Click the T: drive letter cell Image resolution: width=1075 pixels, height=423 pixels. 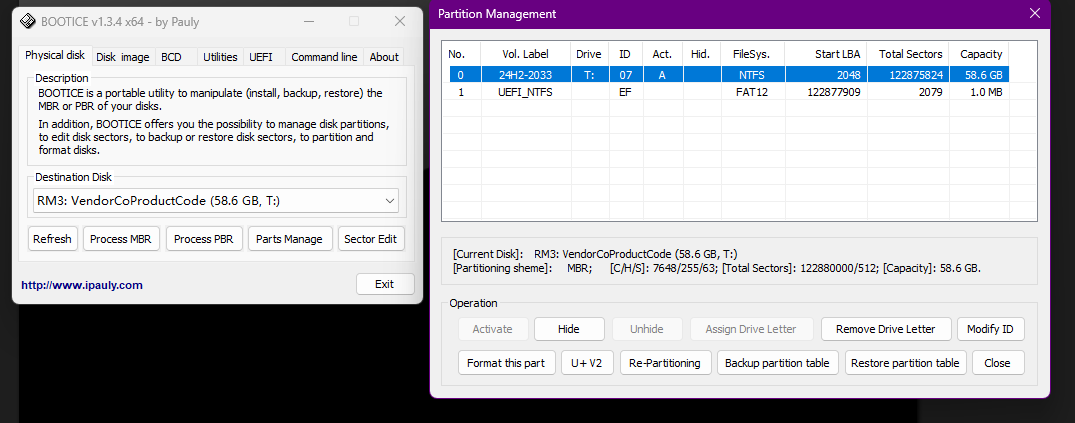[x=589, y=75]
